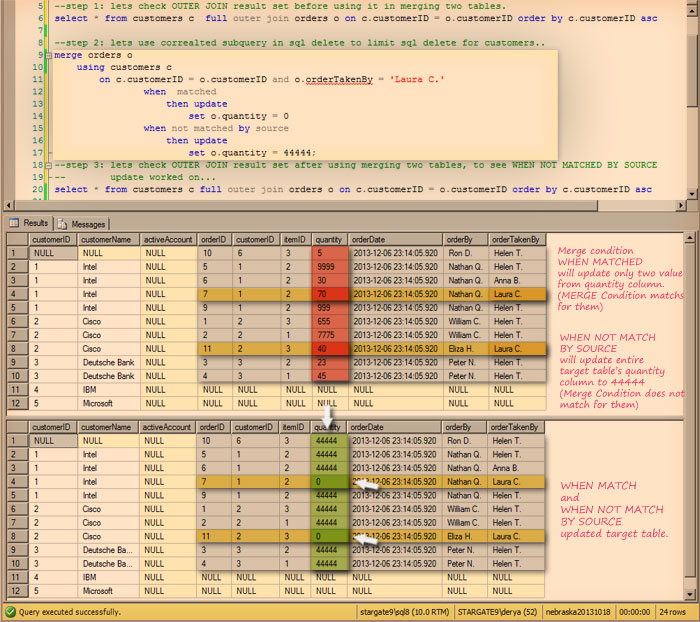The image size is (700, 622).
Task: Open the Results tab
Action: (30, 223)
